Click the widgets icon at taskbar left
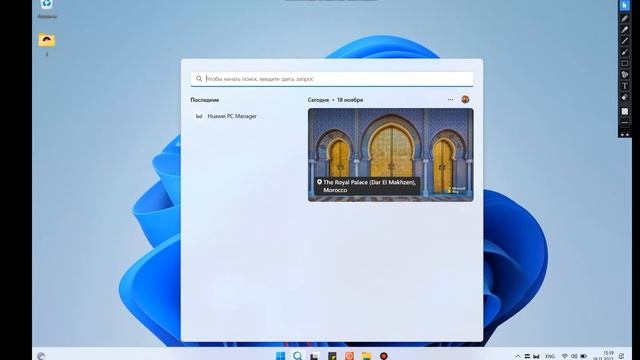 (41, 356)
